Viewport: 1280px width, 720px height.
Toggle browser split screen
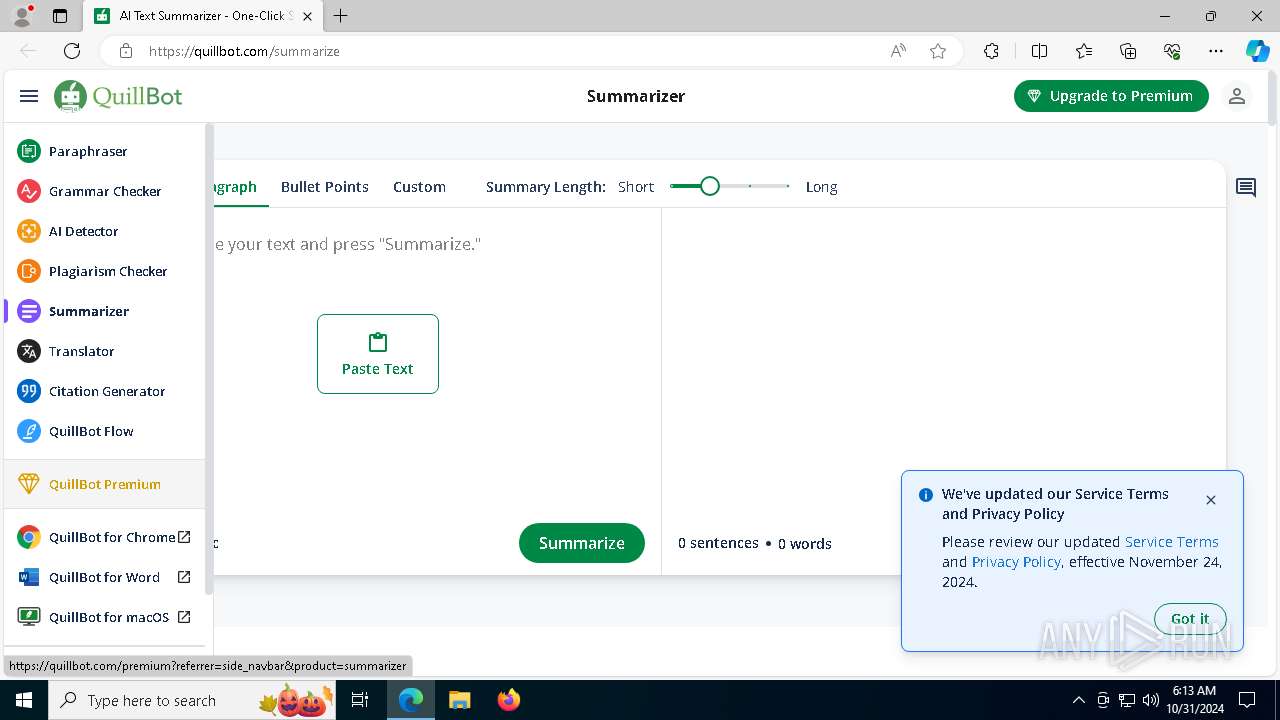coord(1039,51)
